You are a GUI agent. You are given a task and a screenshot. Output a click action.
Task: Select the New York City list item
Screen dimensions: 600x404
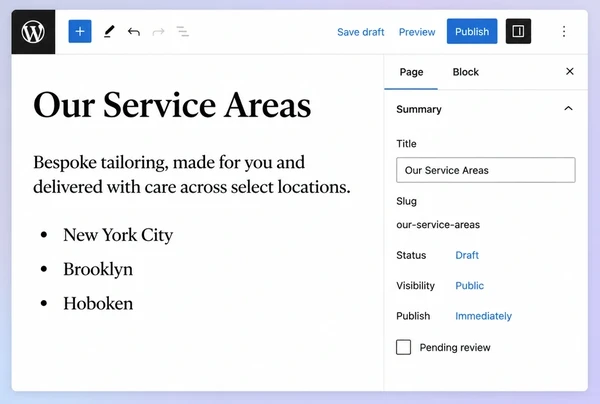(x=118, y=235)
